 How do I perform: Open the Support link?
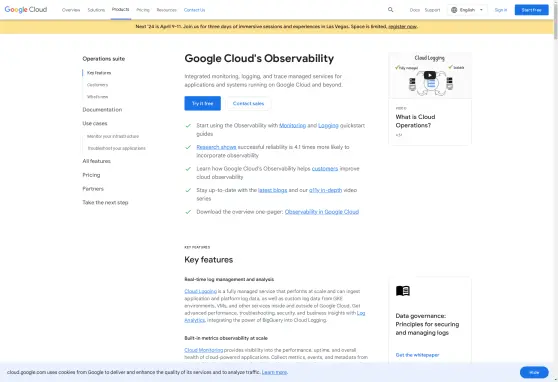pyautogui.click(x=432, y=10)
